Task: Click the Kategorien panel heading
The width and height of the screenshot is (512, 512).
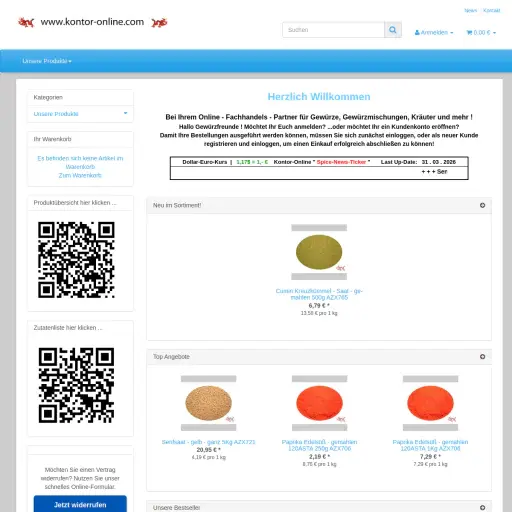Action: (48, 97)
